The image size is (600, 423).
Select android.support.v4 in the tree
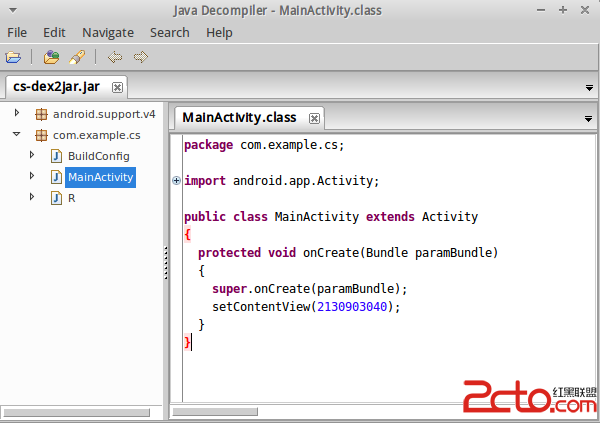[x=104, y=114]
